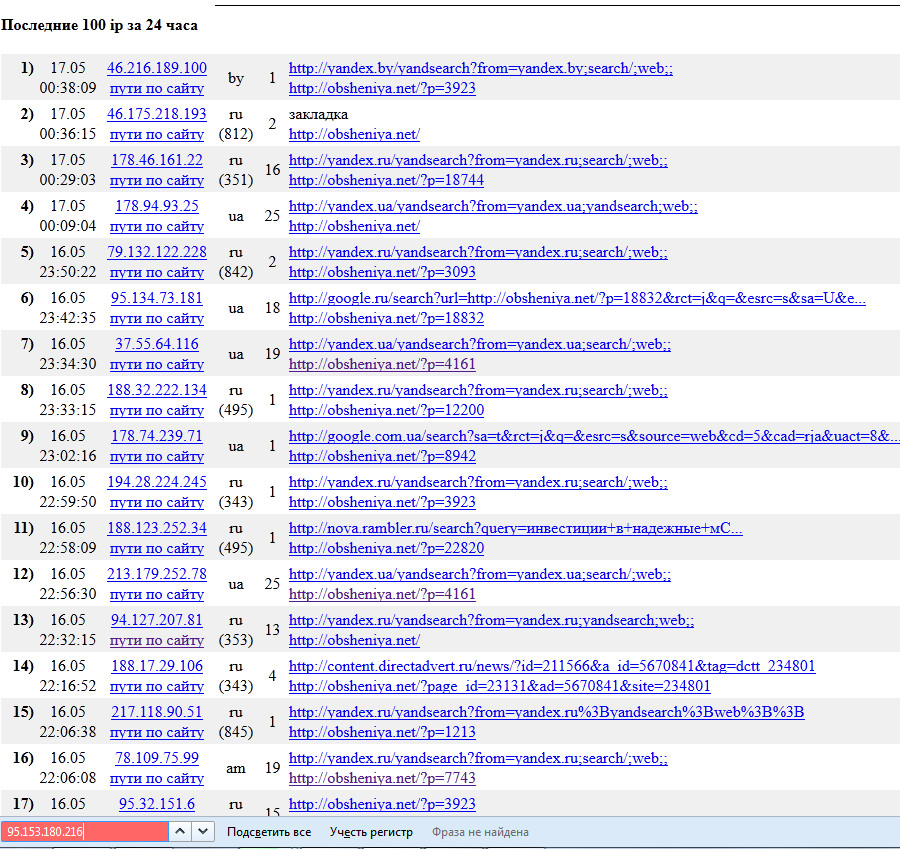Focus the find field containing 95.153.180.216

[85, 831]
